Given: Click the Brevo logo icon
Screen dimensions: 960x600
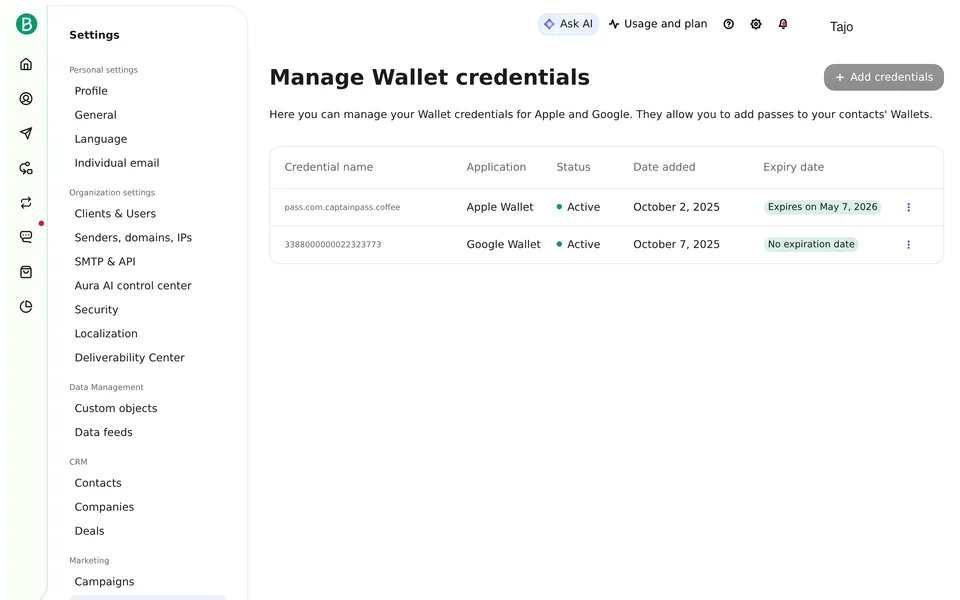Looking at the screenshot, I should point(26,24).
